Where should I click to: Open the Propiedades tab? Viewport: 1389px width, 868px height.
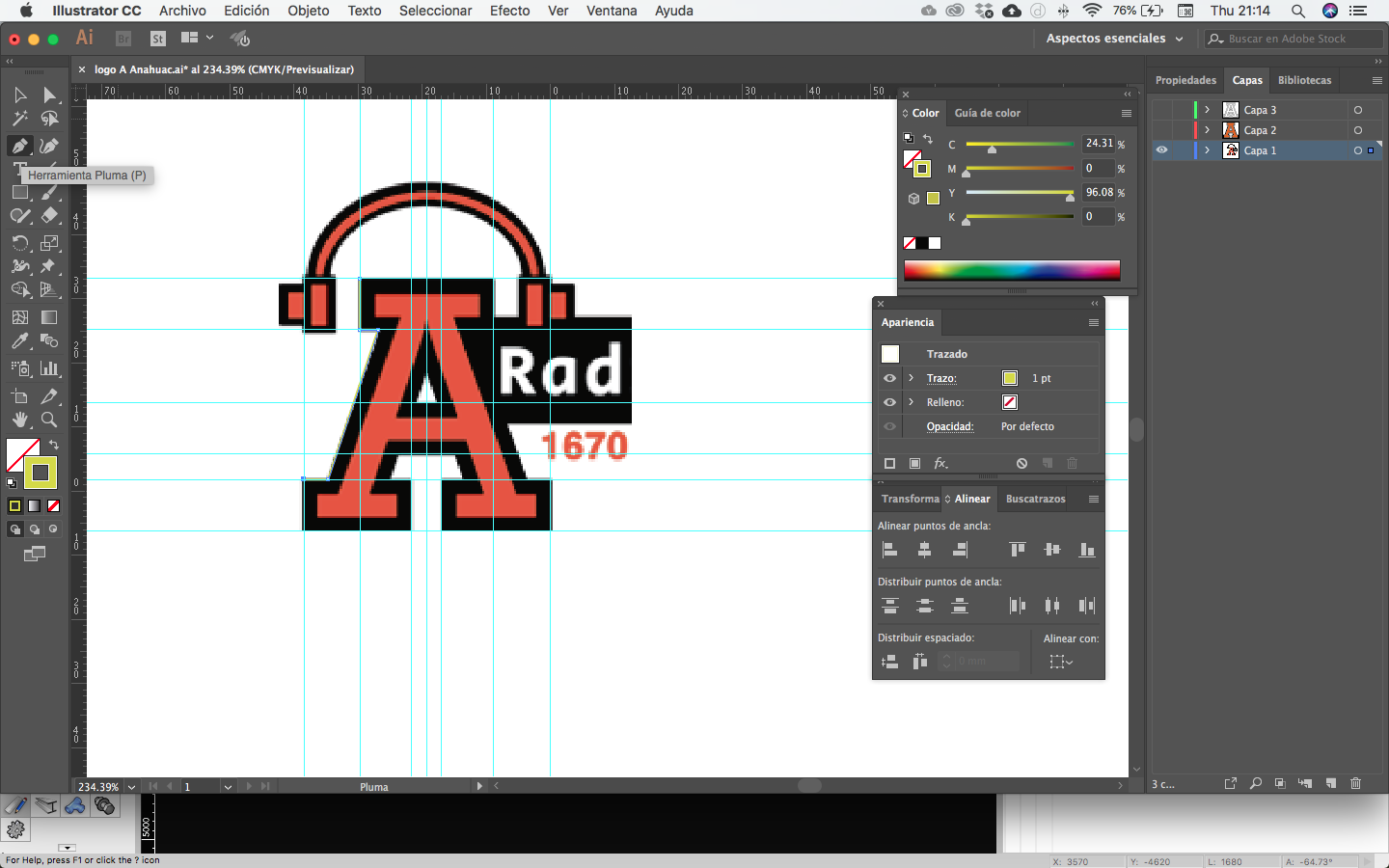[1185, 80]
